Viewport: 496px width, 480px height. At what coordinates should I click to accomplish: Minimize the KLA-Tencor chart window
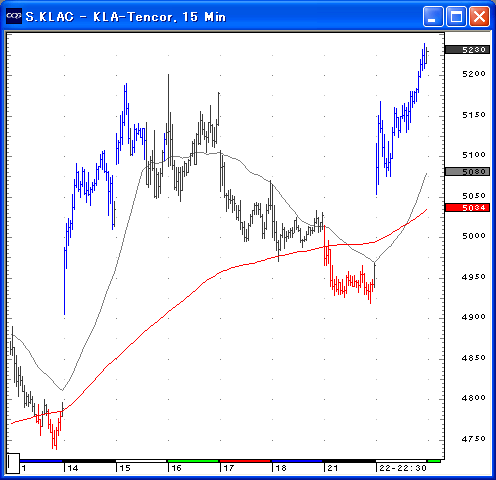pos(433,16)
